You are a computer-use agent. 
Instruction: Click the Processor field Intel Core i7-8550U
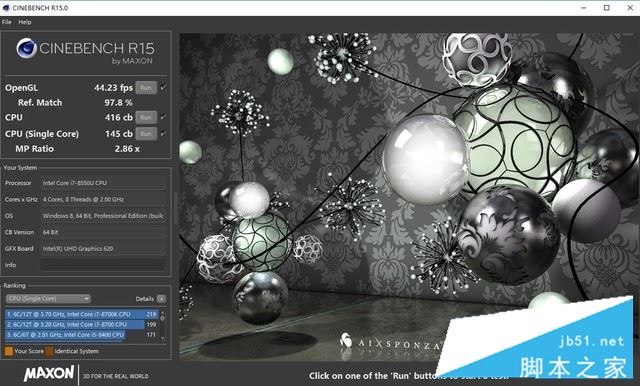pyautogui.click(x=103, y=183)
